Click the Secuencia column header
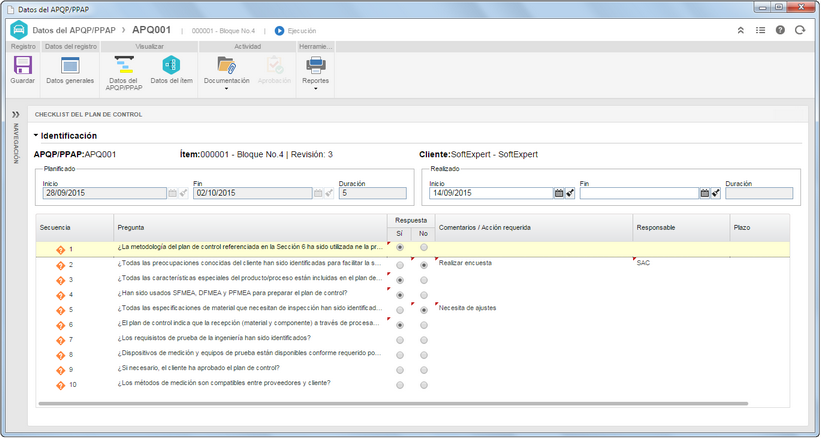821x438 pixels. pyautogui.click(x=75, y=228)
